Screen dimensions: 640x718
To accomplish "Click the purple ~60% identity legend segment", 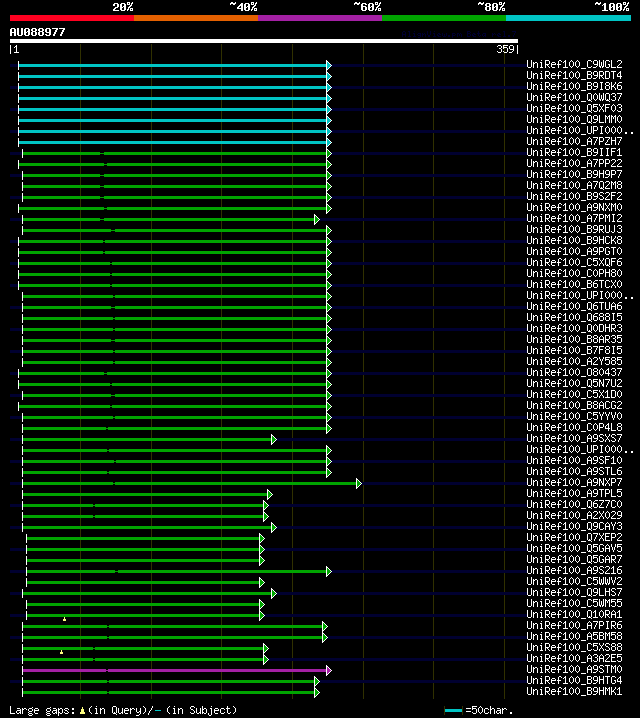I will 320,18.
